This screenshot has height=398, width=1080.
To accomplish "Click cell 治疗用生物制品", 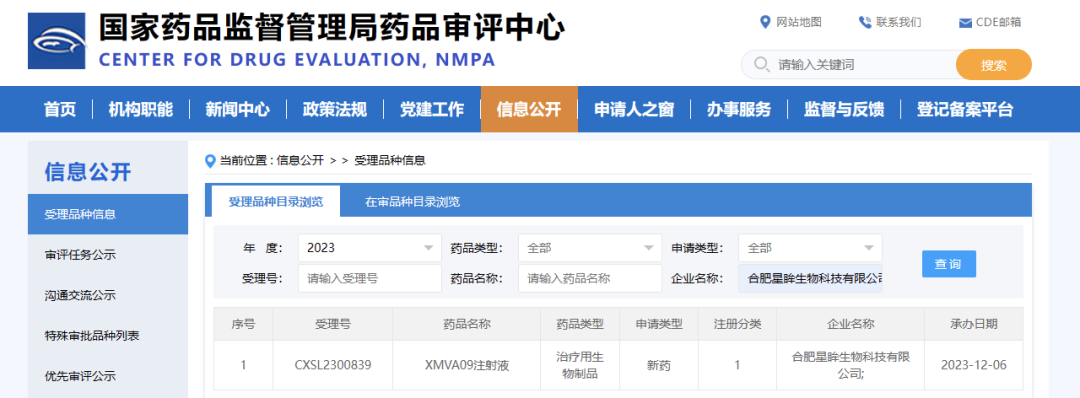I will (580, 366).
